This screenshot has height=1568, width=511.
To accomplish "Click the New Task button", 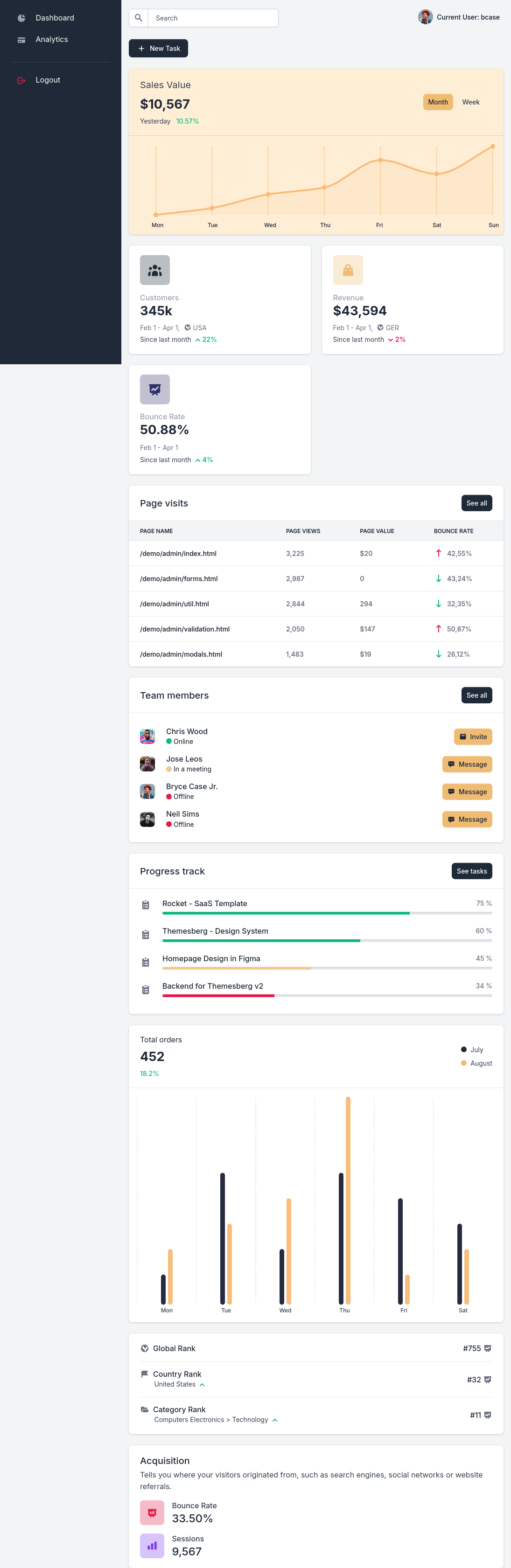I will pyautogui.click(x=158, y=49).
